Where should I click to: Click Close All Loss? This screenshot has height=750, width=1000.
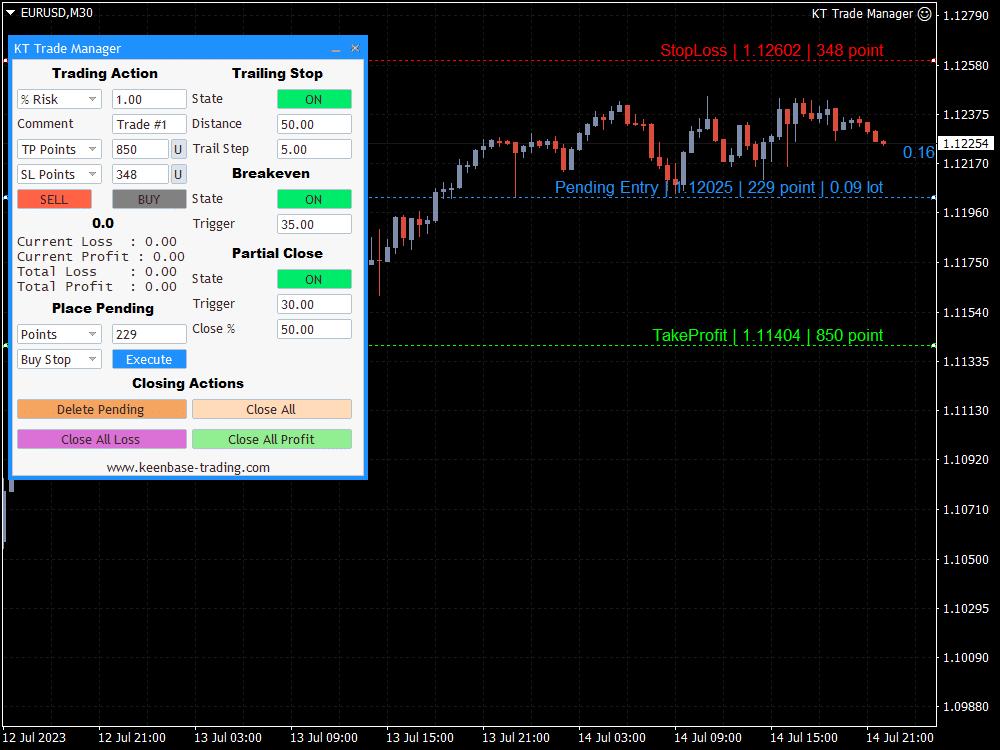coord(101,438)
